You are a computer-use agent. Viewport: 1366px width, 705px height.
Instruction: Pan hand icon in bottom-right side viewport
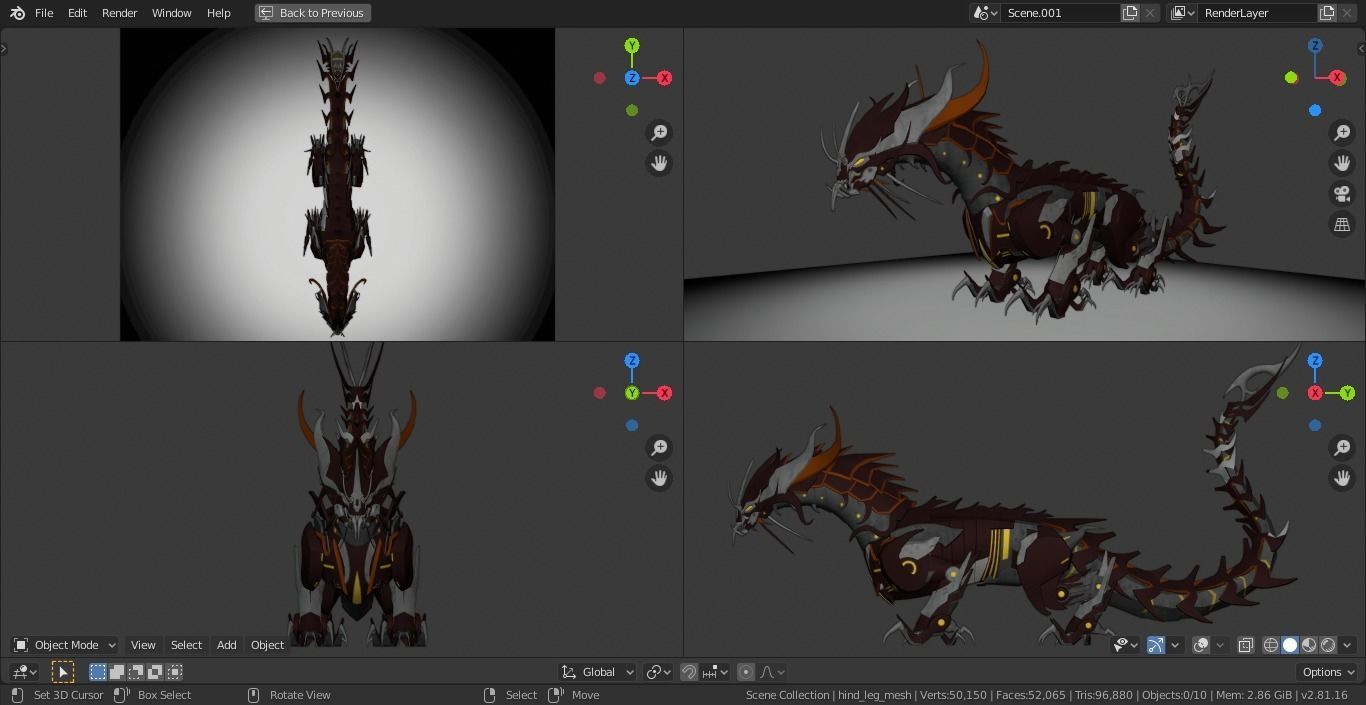click(1342, 478)
